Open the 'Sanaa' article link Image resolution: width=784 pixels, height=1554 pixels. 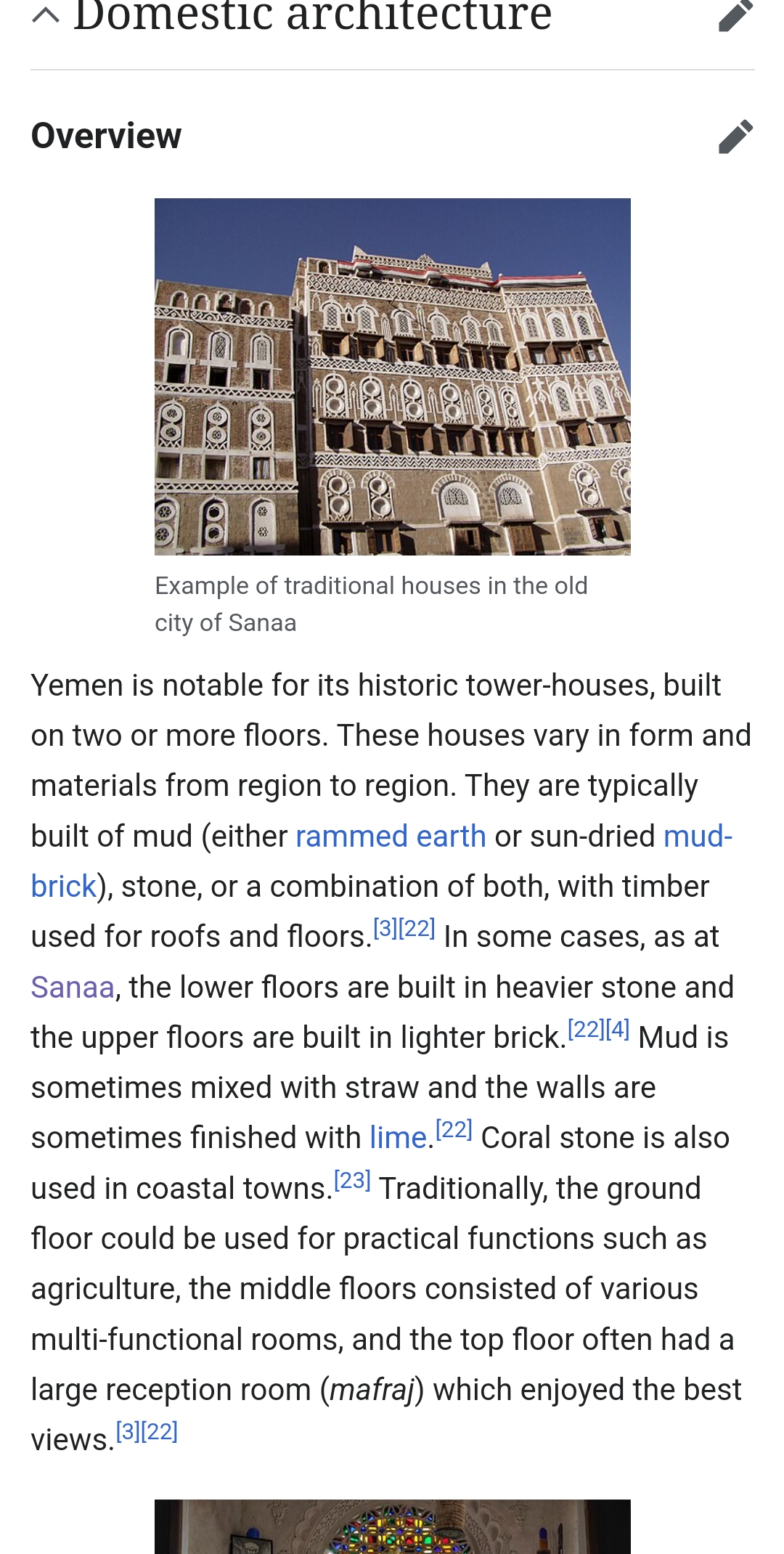click(x=73, y=988)
